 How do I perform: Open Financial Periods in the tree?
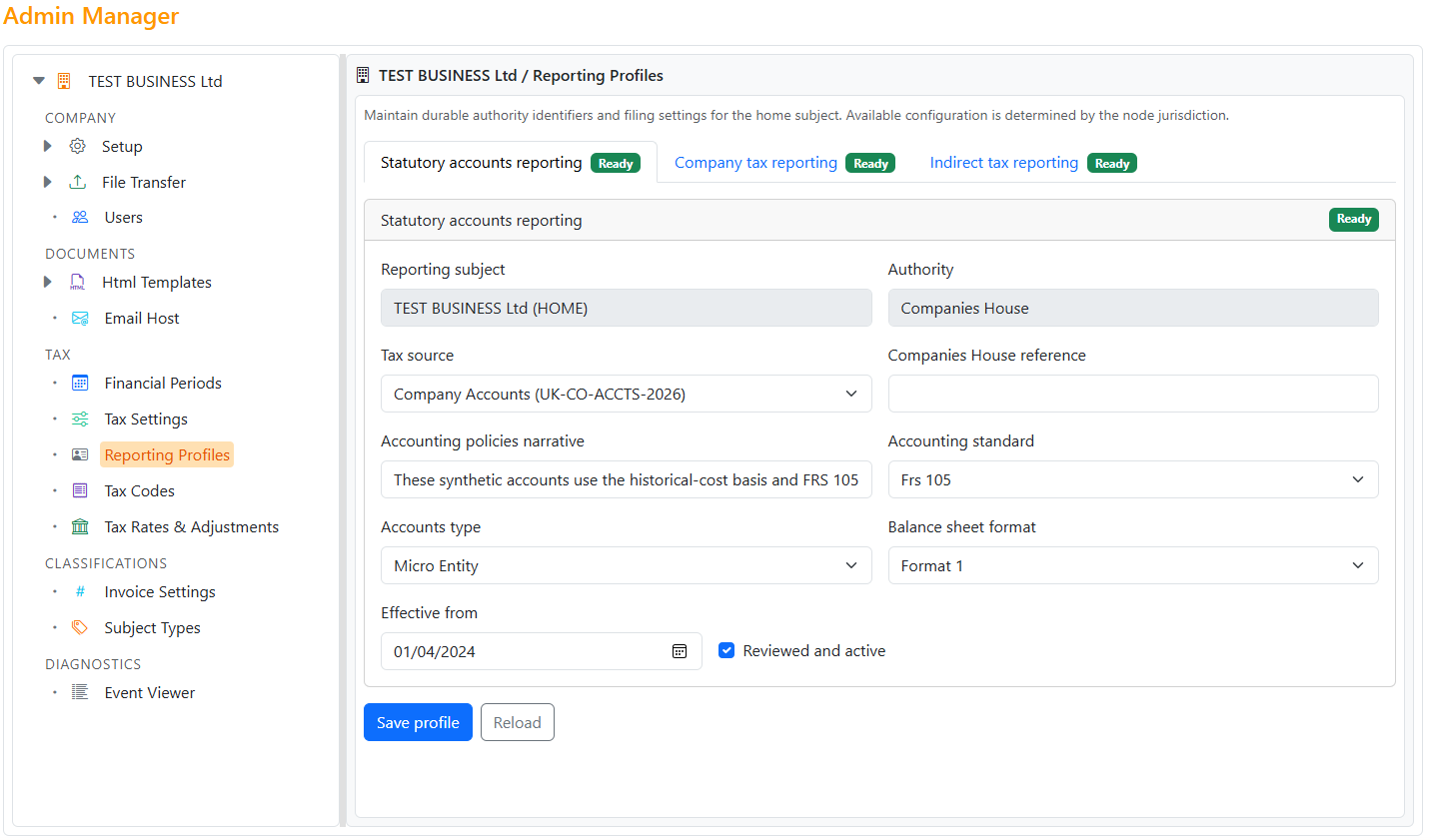(163, 383)
